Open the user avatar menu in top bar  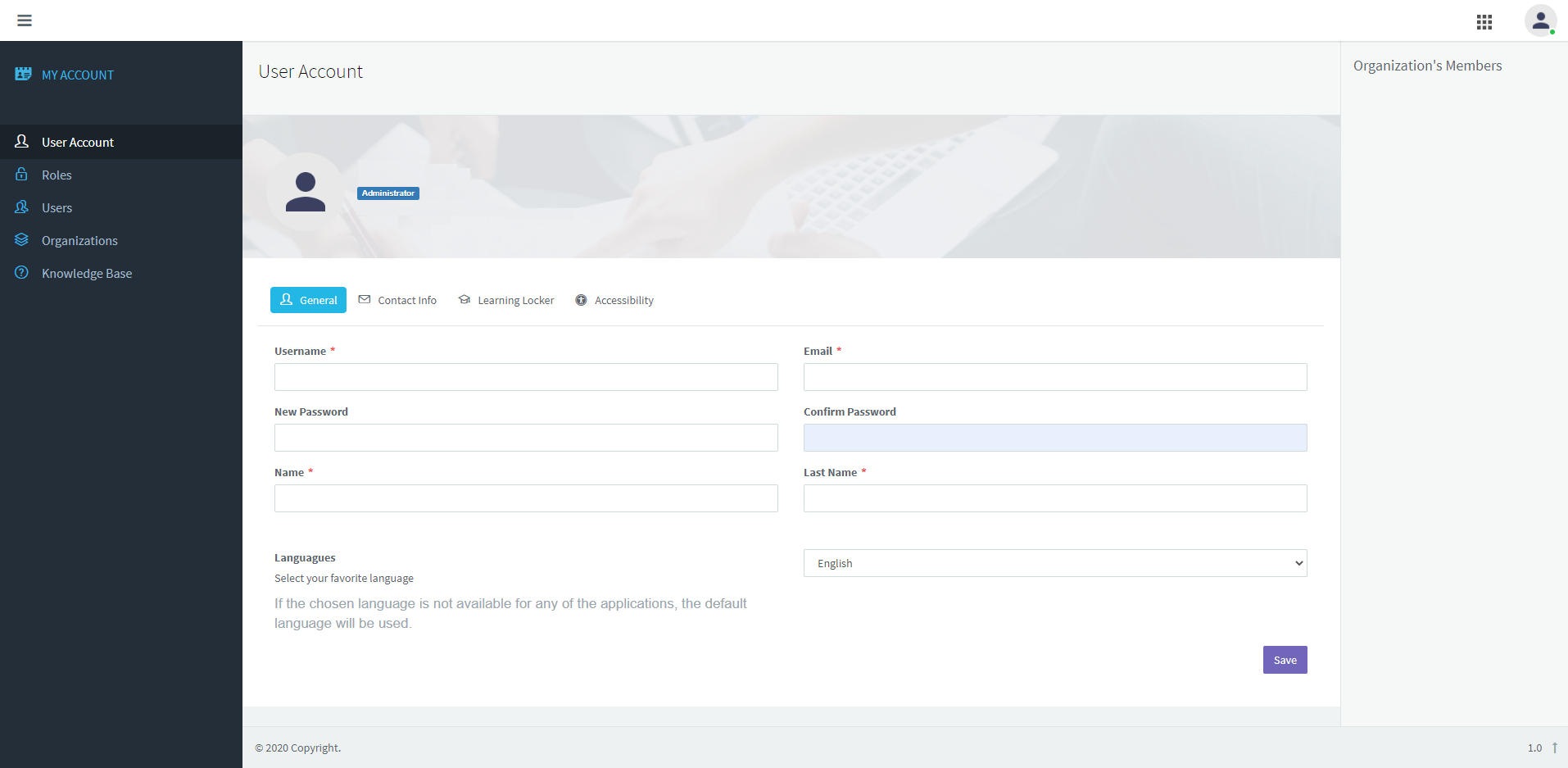click(1540, 20)
